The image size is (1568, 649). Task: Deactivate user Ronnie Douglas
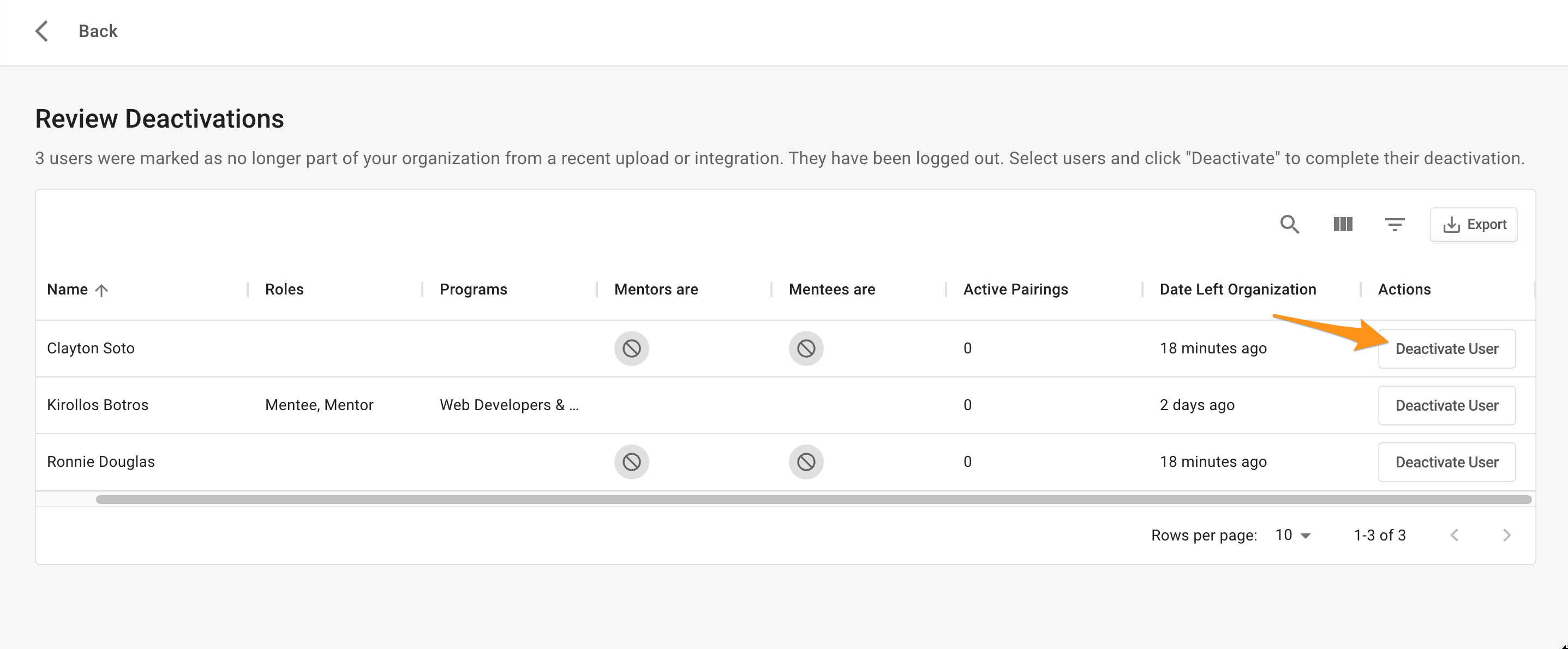(x=1446, y=461)
